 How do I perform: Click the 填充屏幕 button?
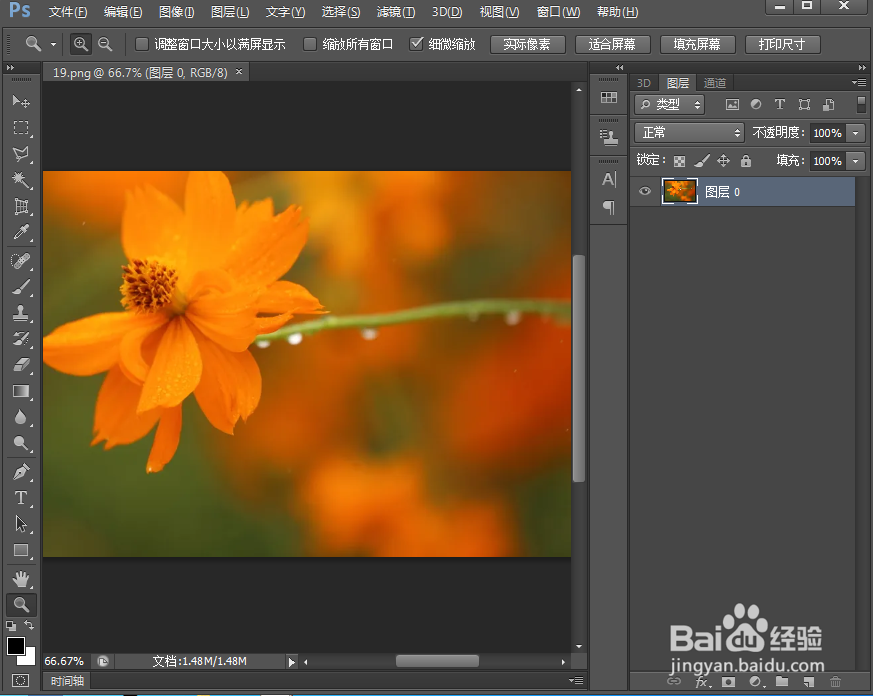(x=697, y=44)
